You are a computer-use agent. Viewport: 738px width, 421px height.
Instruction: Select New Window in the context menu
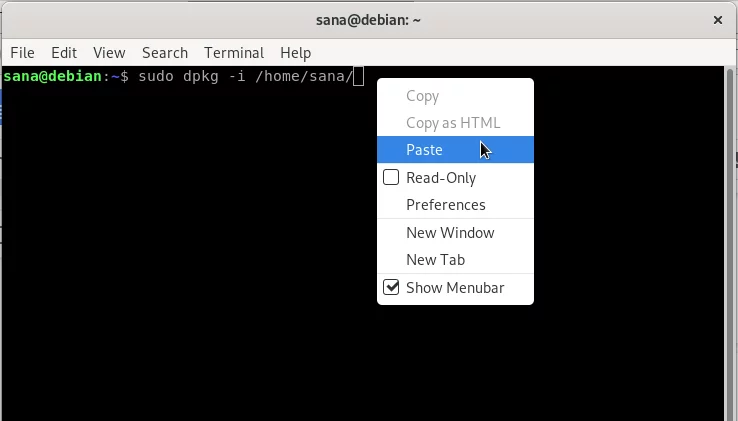(x=455, y=233)
